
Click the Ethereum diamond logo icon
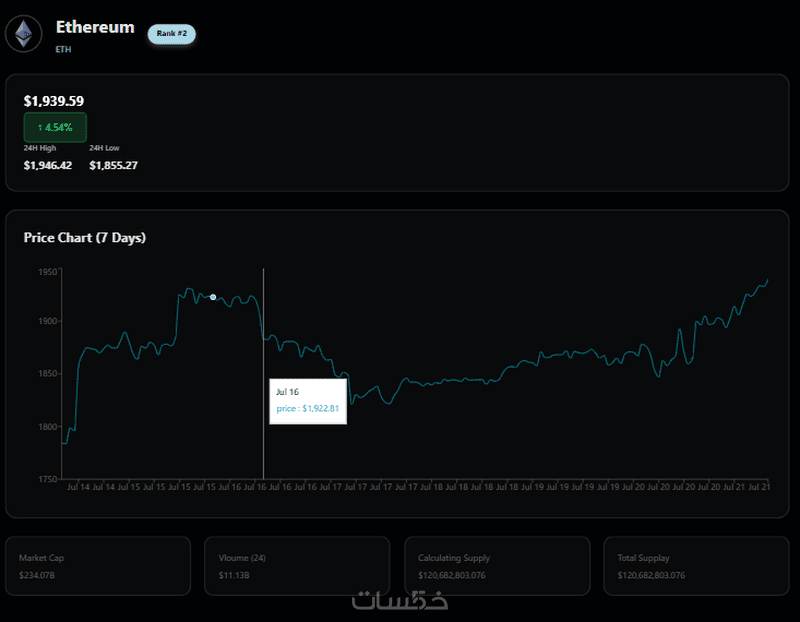tap(23, 34)
